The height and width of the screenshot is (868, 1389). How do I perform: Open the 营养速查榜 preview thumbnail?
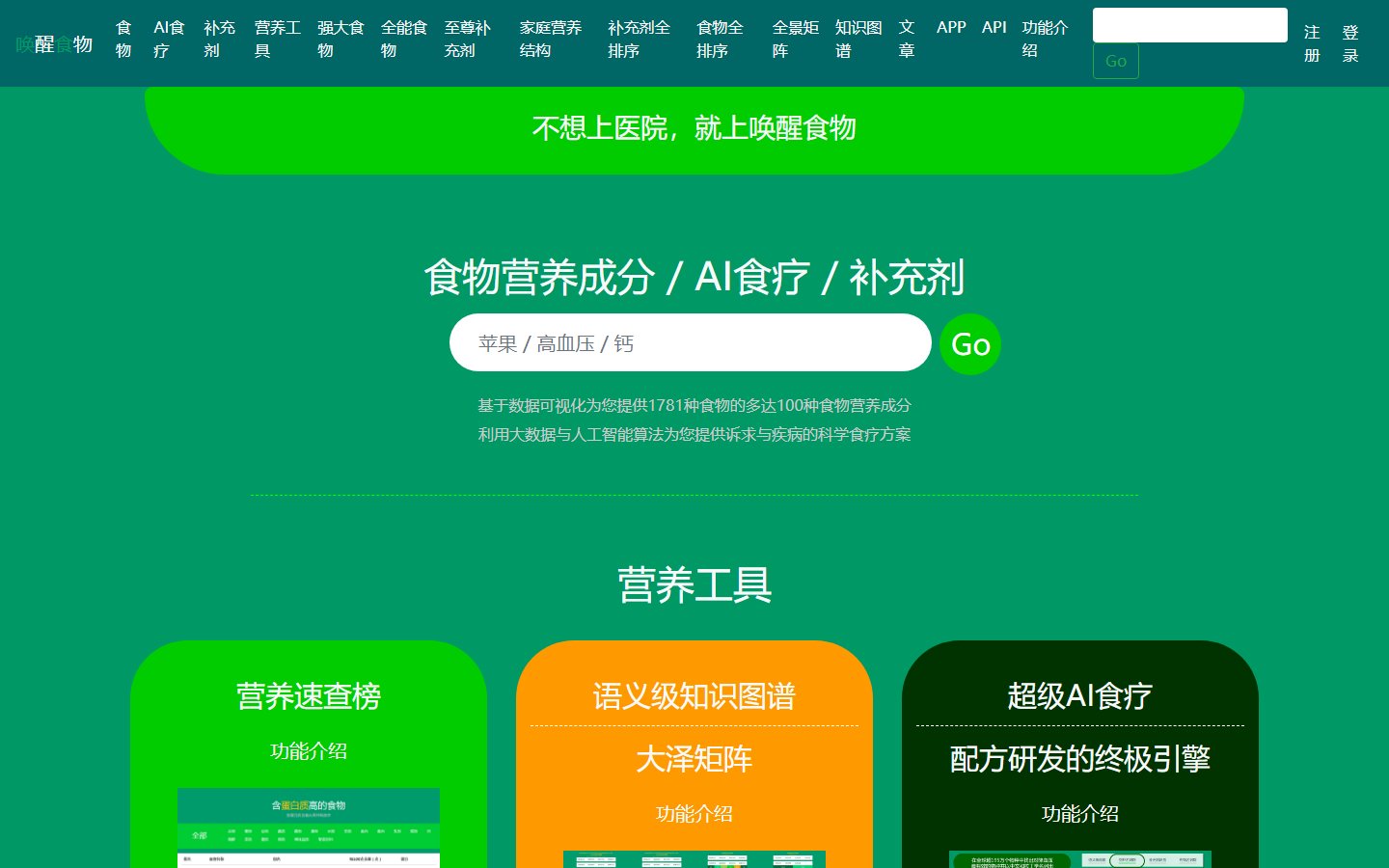(309, 827)
